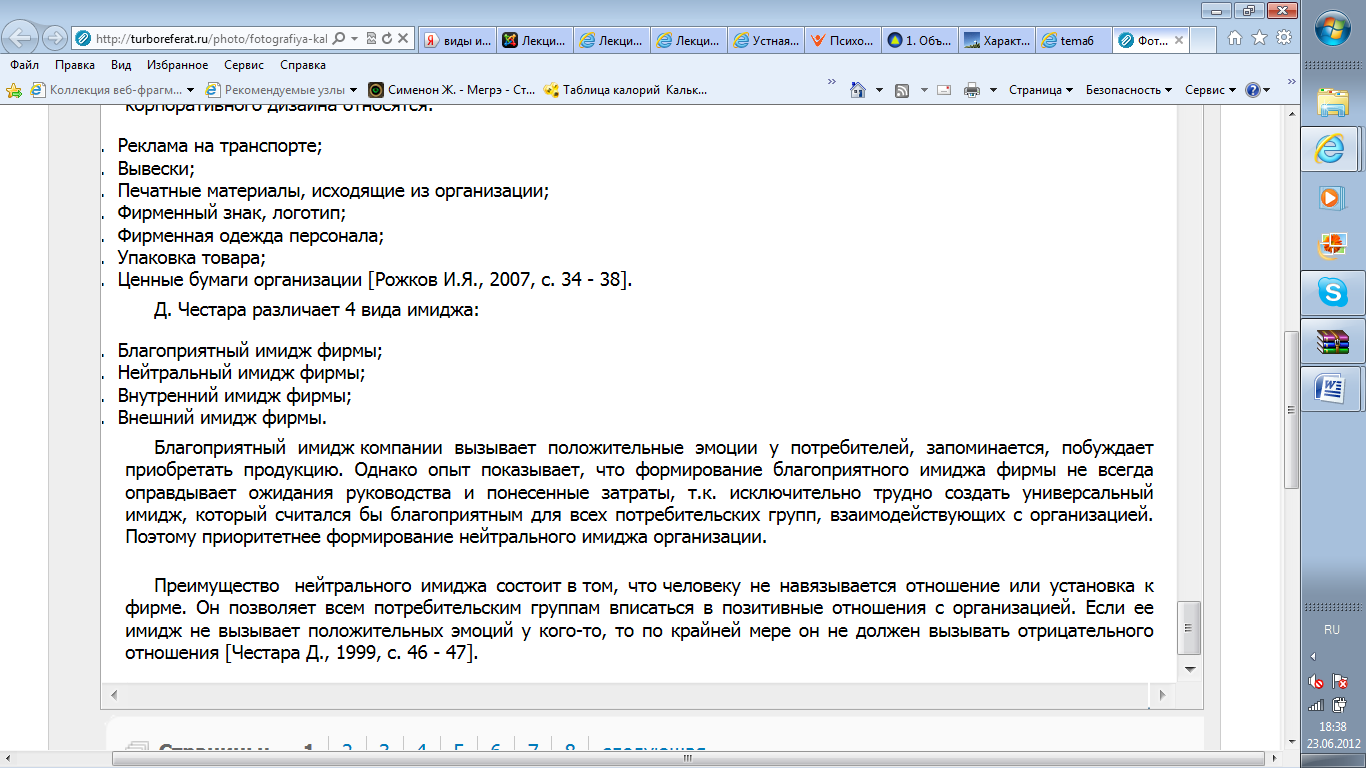The width and height of the screenshot is (1366, 768).
Task: Switch to the "tema6" tab
Action: click(1073, 40)
